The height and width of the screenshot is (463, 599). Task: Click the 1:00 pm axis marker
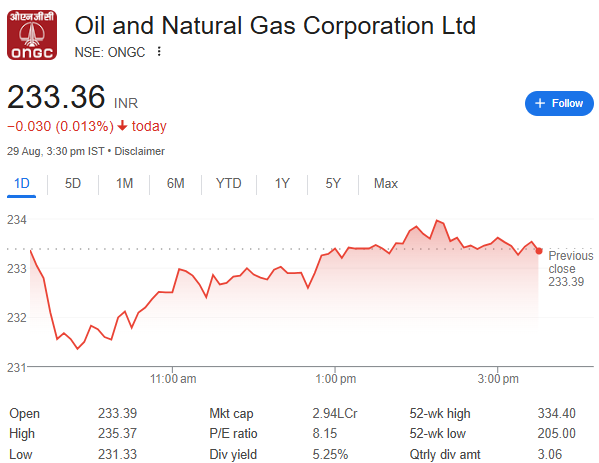click(x=335, y=379)
